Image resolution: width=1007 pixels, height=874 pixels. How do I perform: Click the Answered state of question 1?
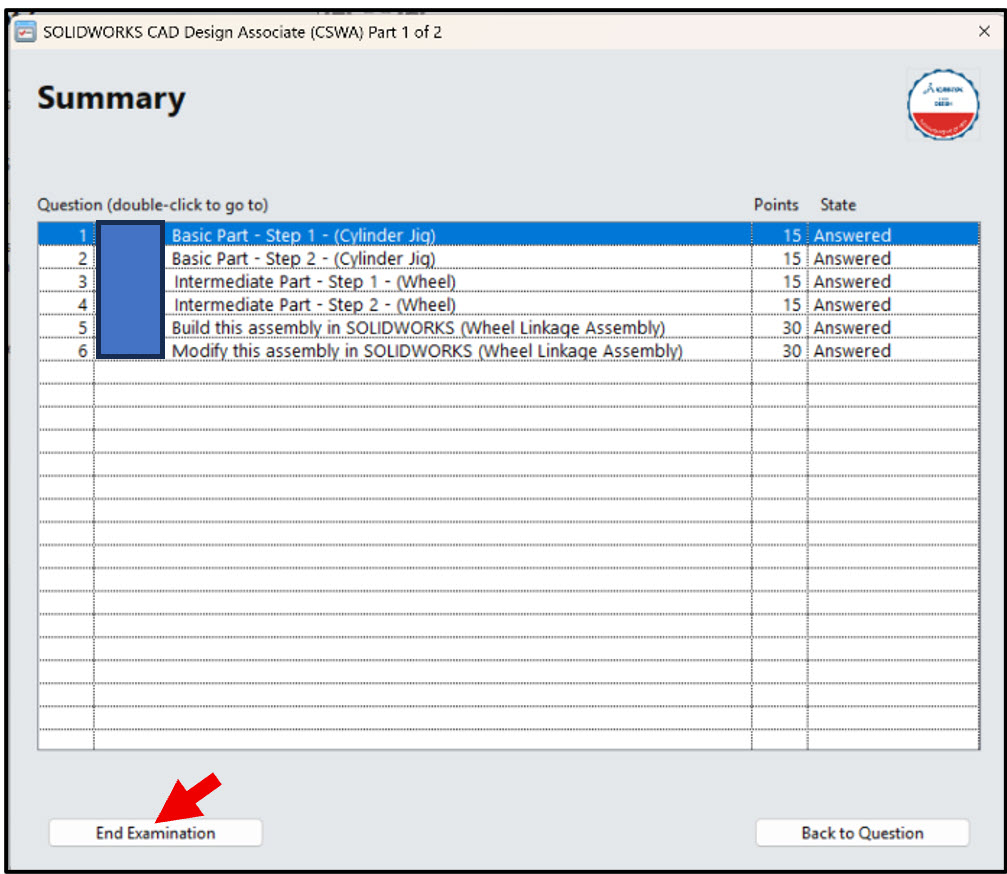click(x=852, y=235)
